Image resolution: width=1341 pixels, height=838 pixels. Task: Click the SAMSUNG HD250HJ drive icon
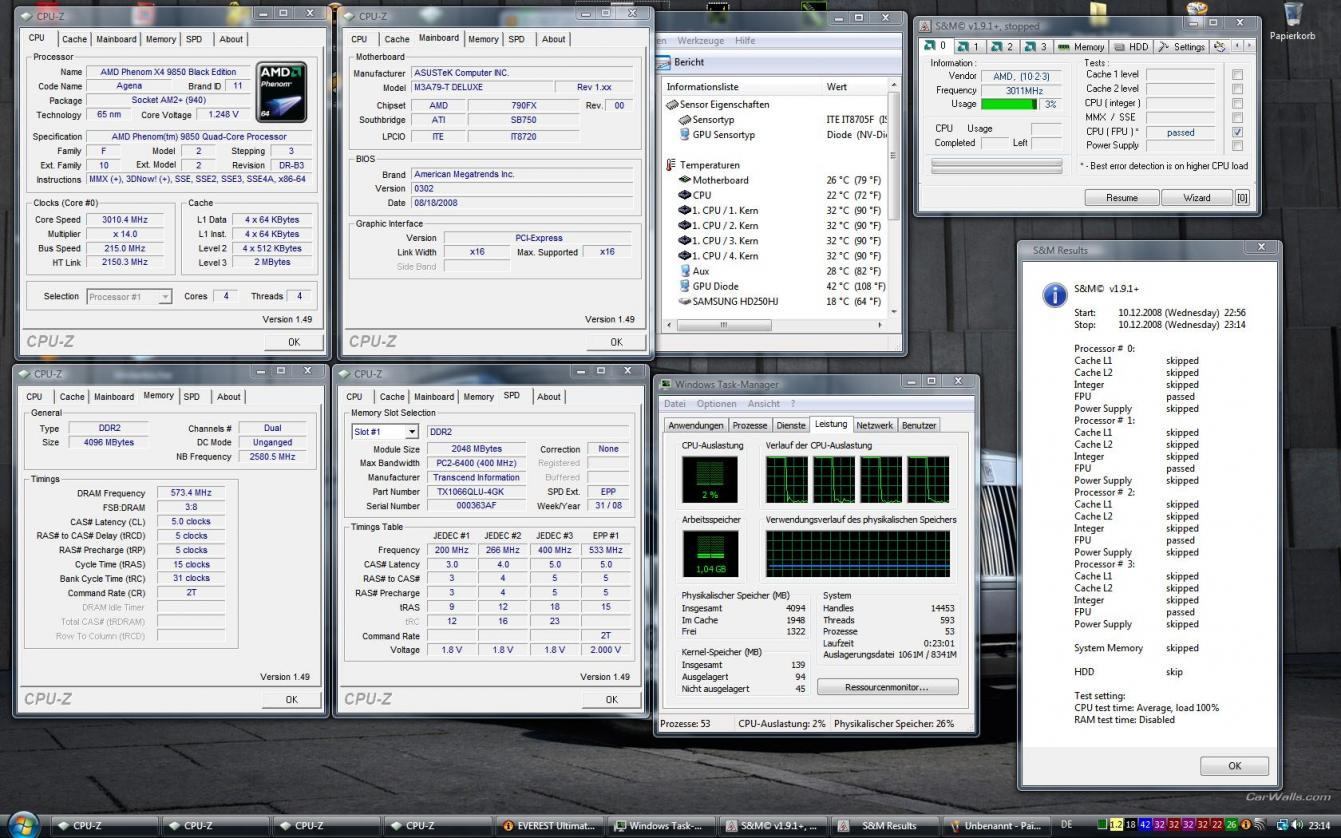[685, 301]
